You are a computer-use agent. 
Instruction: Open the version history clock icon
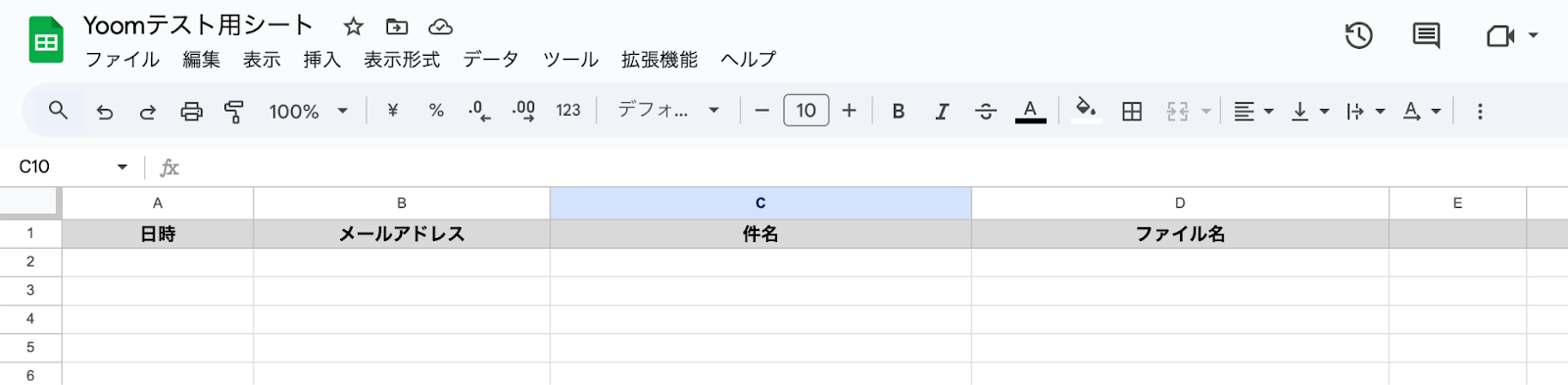(x=1358, y=36)
